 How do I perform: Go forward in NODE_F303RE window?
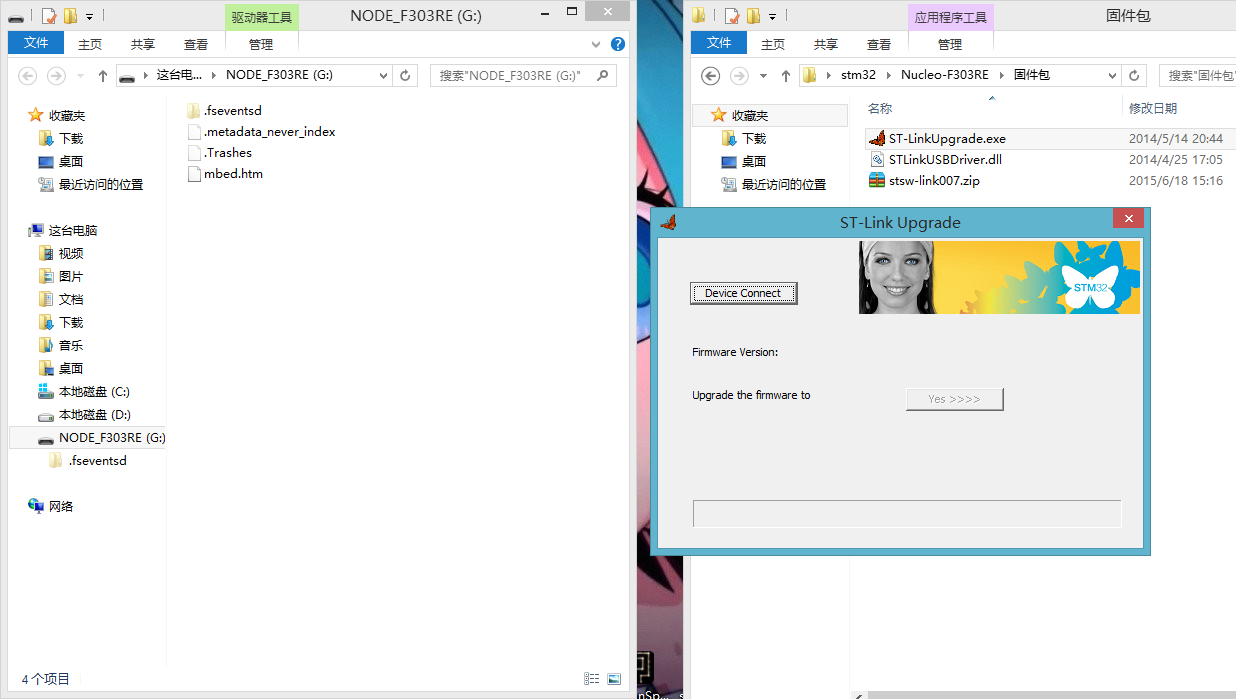point(57,75)
